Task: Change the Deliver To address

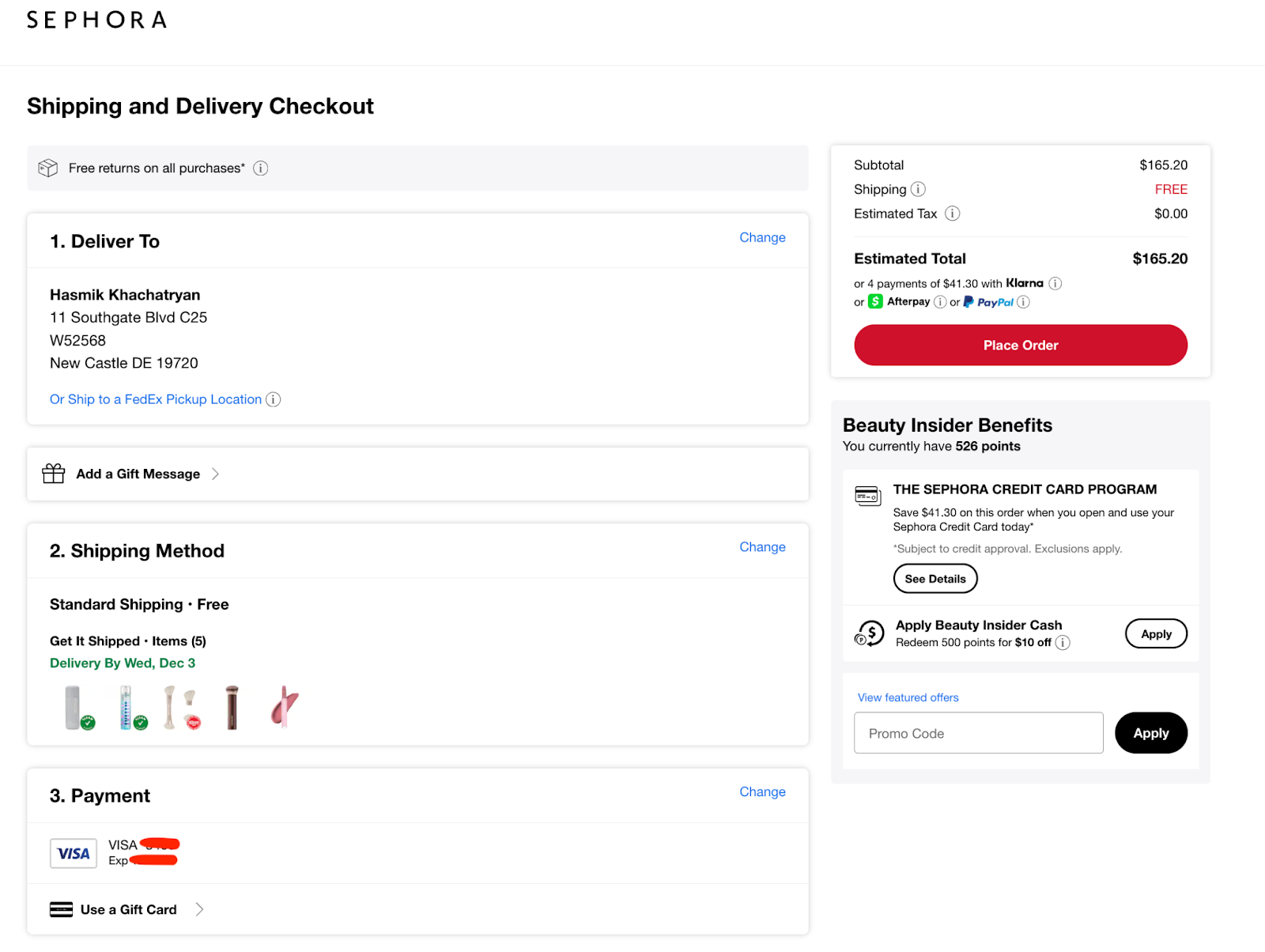Action: pyautogui.click(x=762, y=237)
